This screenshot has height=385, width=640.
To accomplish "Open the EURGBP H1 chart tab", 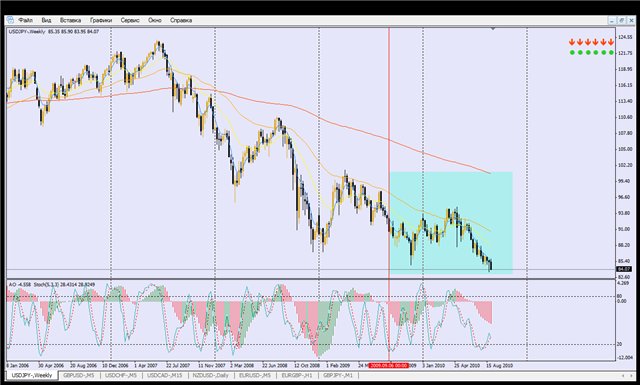I will pos(297,375).
